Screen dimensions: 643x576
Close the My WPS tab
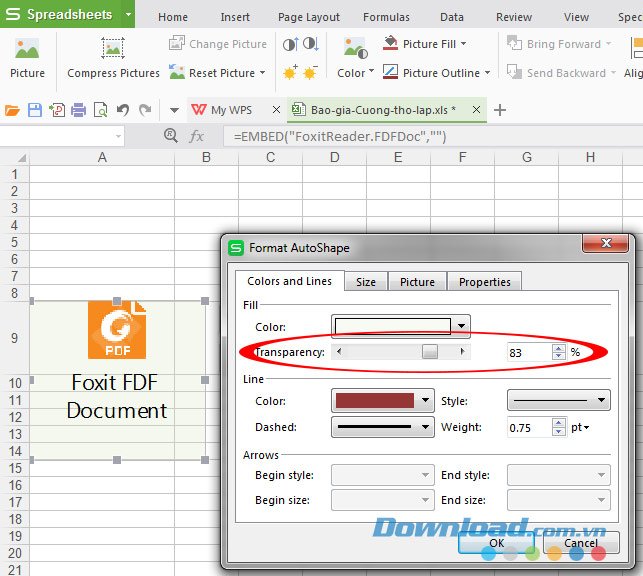[276, 109]
